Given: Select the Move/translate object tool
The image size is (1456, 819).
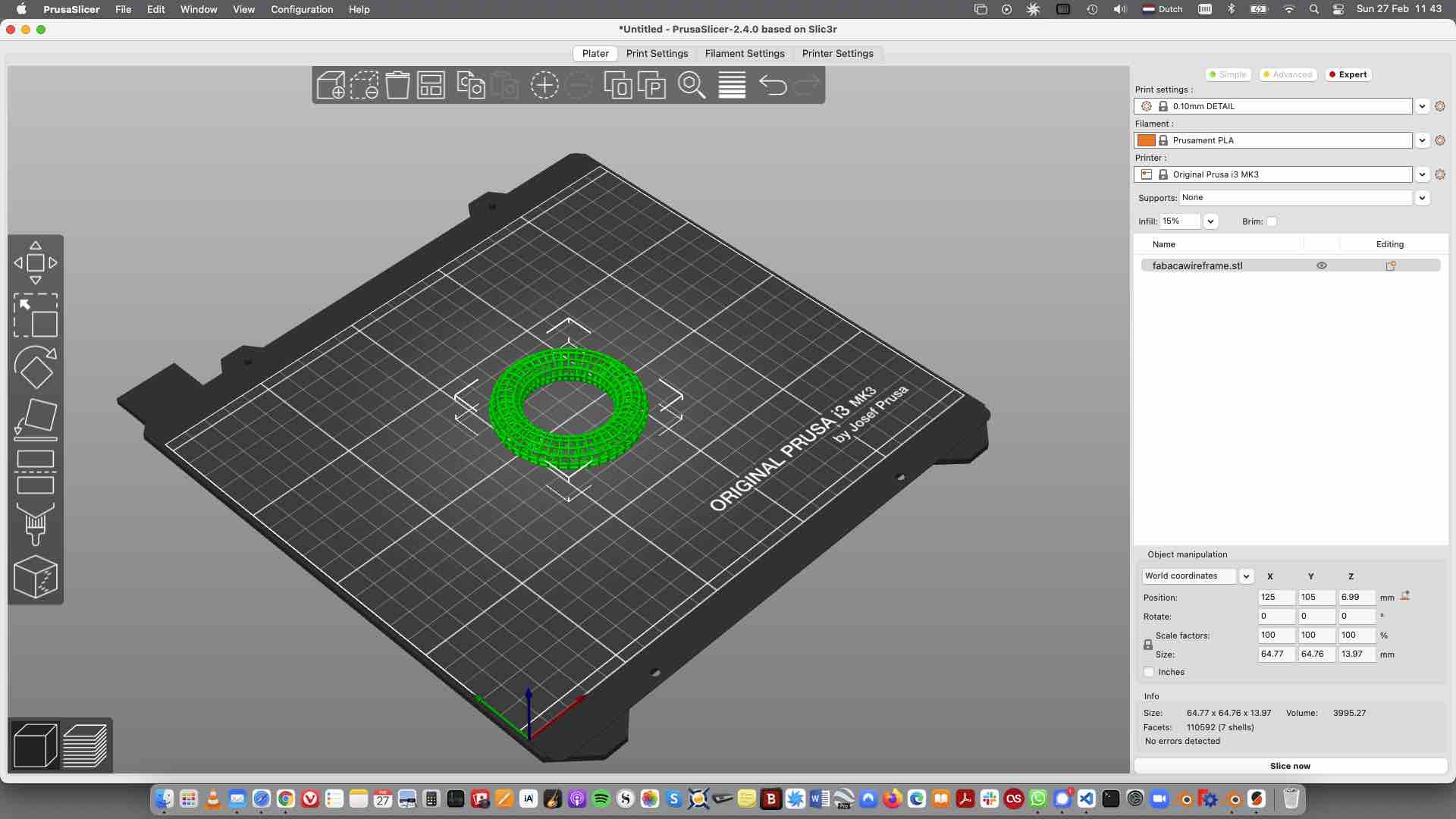Looking at the screenshot, I should point(34,262).
